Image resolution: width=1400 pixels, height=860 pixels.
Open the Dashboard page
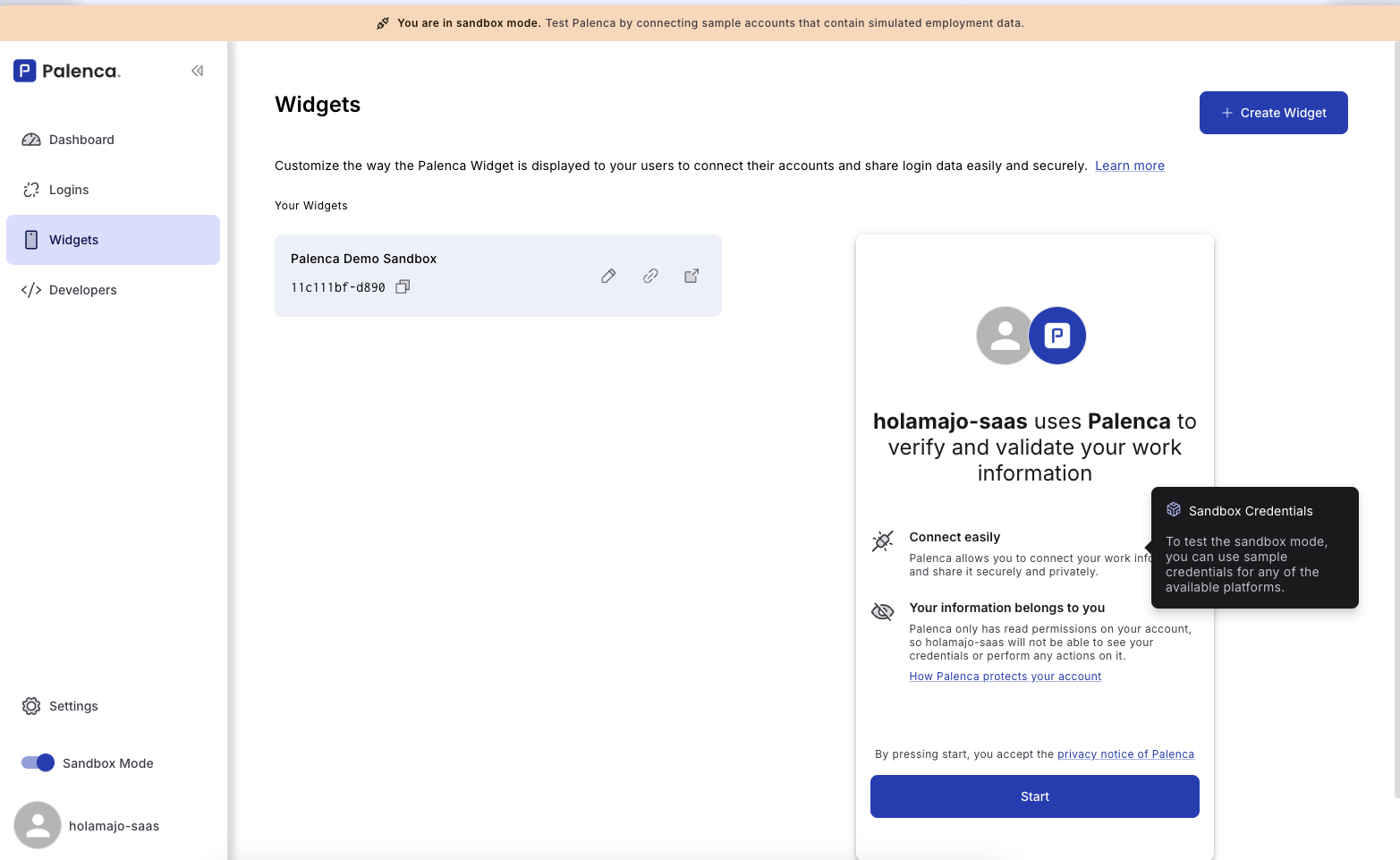(113, 140)
